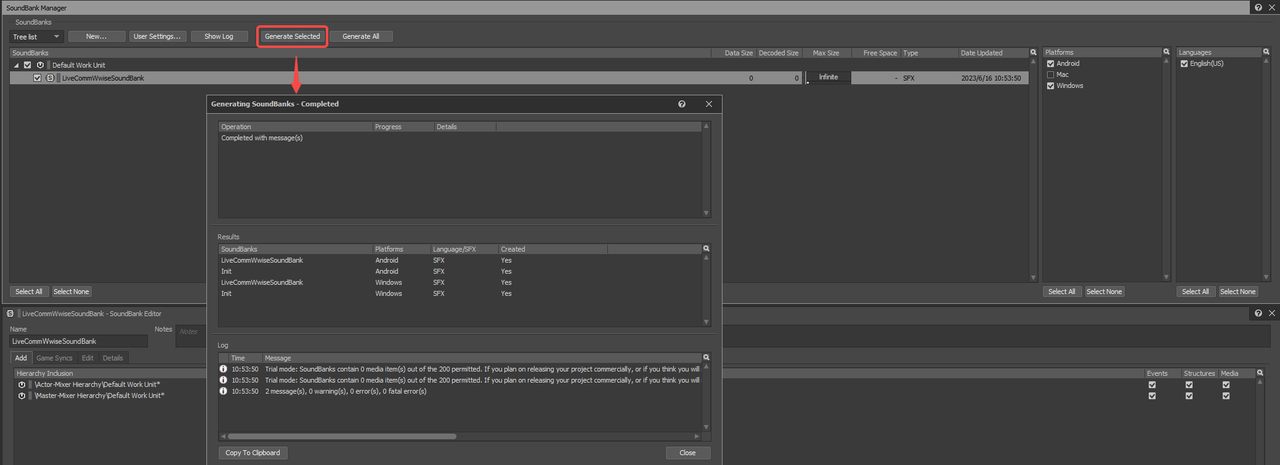Click Select All under SoundBanks list
The width and height of the screenshot is (1280, 465).
(28, 292)
